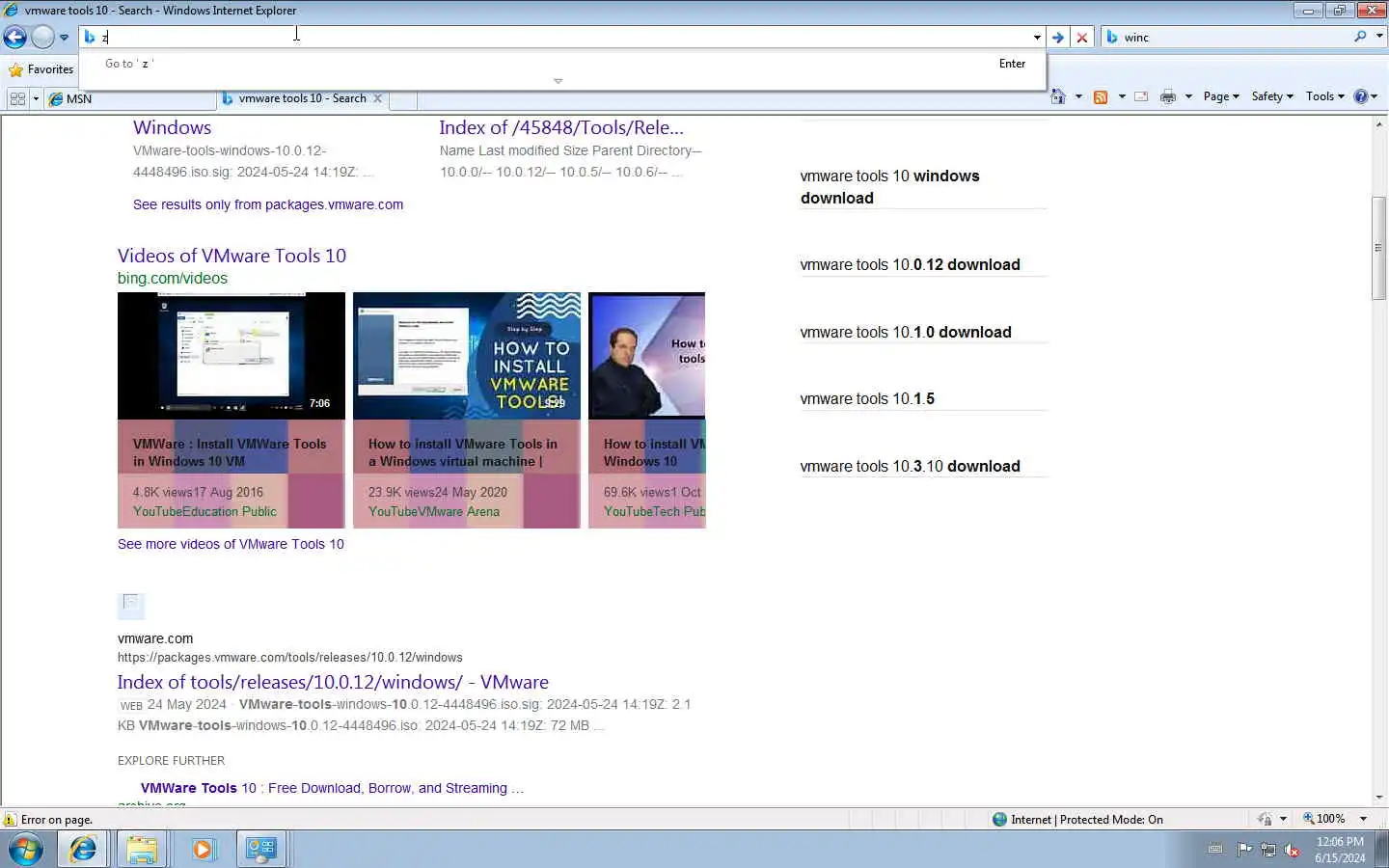
Task: Click Internet Protected Mode status globe
Action: tap(1000, 820)
